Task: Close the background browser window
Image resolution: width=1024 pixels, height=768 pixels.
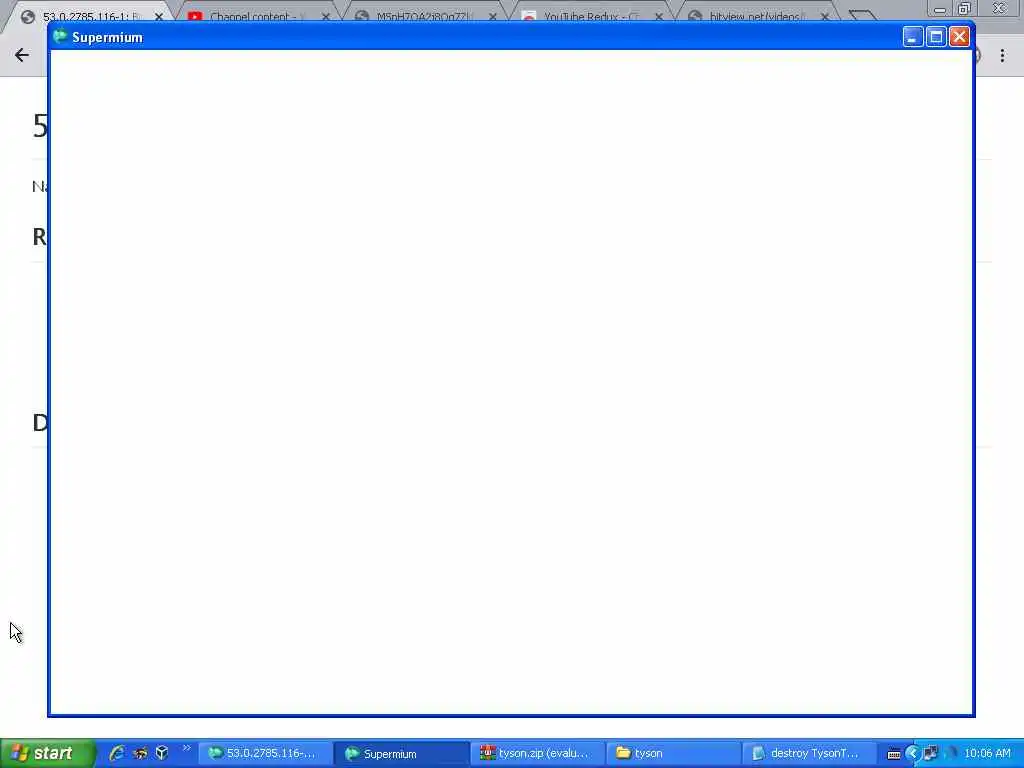Action: click(x=999, y=8)
